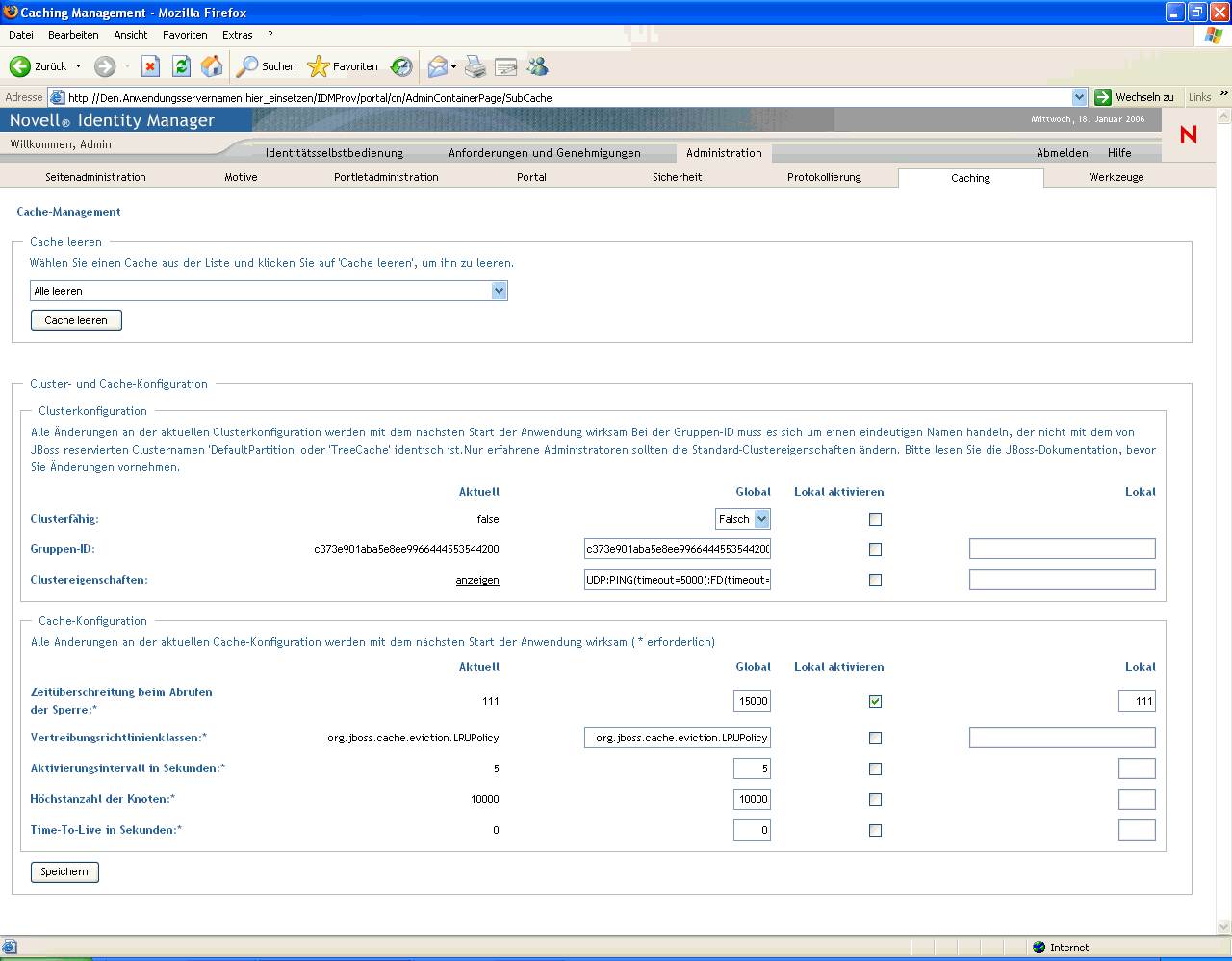Click the forward navigation arrow icon
The height and width of the screenshot is (961, 1232).
[x=105, y=66]
